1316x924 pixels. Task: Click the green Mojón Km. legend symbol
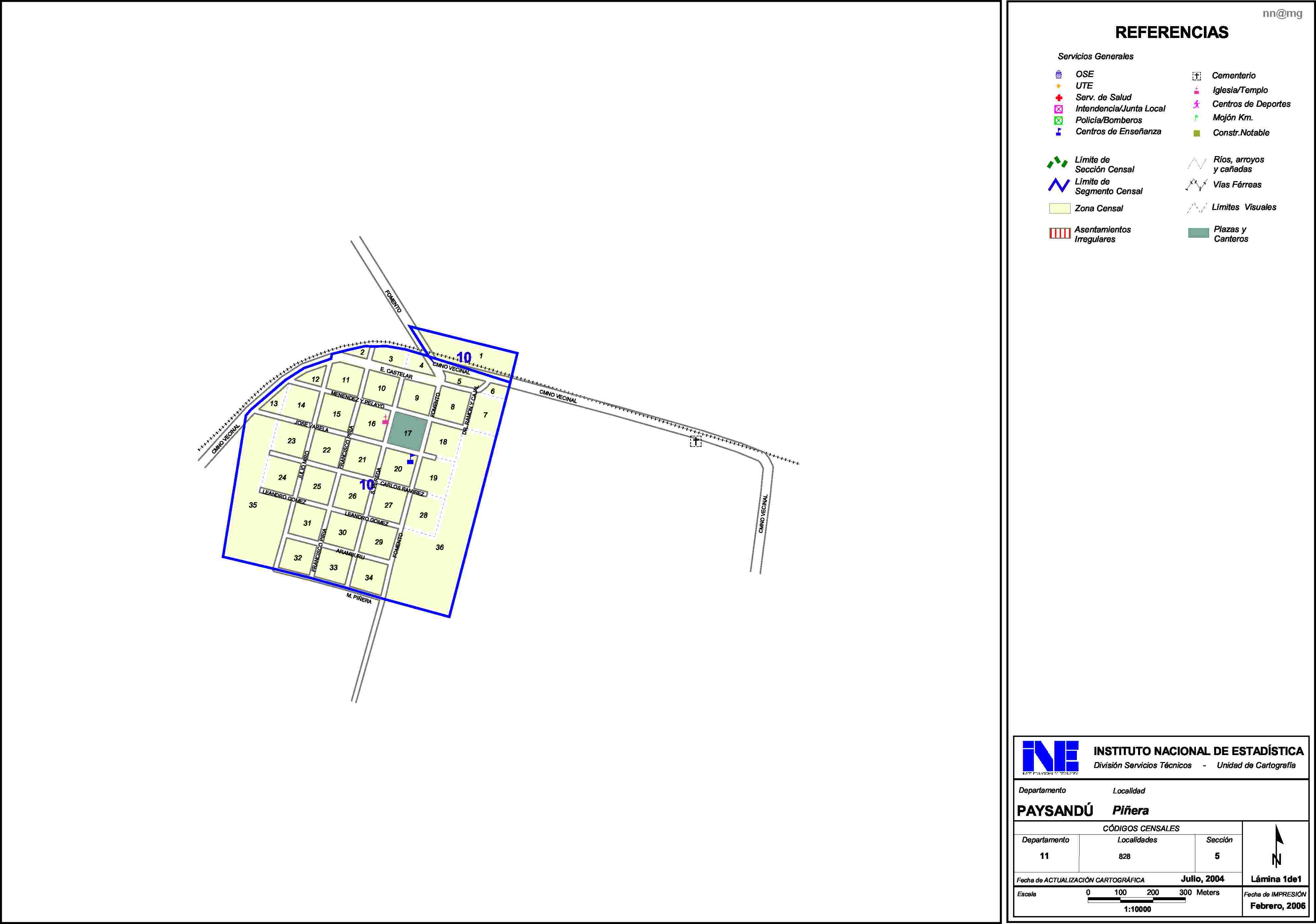coord(1196,118)
